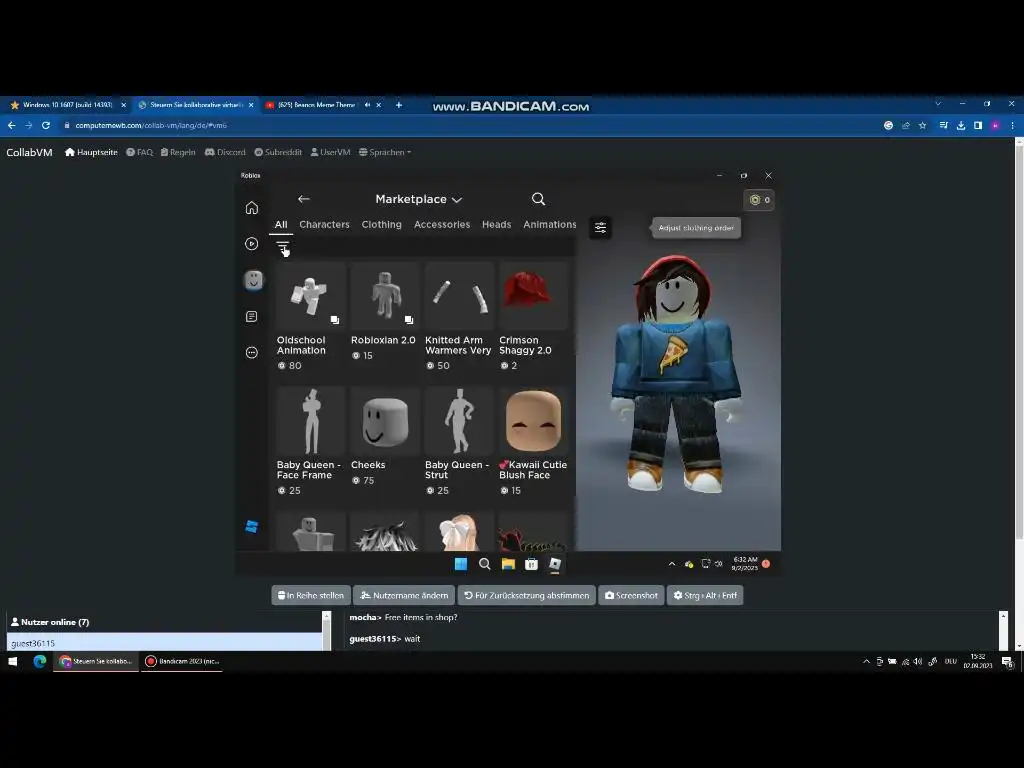The height and width of the screenshot is (768, 1024).
Task: Open the VM taskbar File Explorer icon
Action: pyautogui.click(x=508, y=564)
